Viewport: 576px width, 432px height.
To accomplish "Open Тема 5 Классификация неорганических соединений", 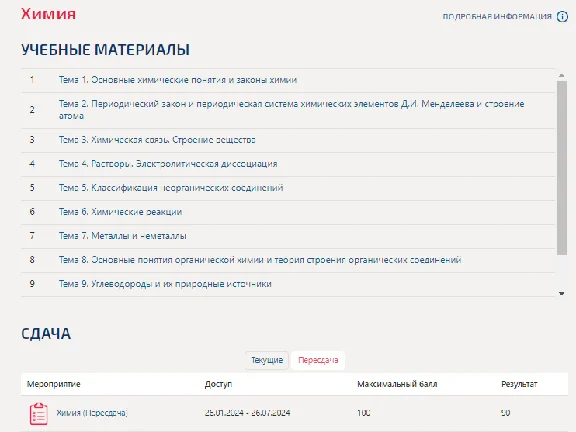I will 171,188.
